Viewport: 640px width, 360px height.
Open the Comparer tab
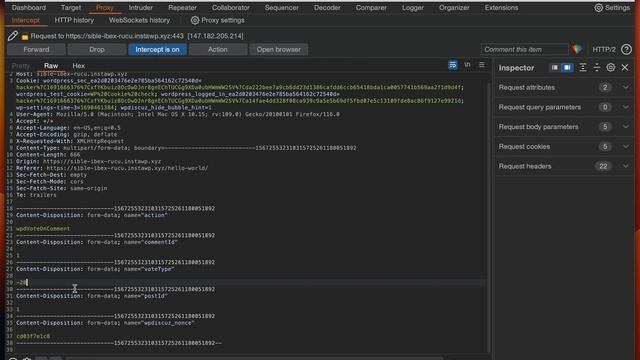371,8
